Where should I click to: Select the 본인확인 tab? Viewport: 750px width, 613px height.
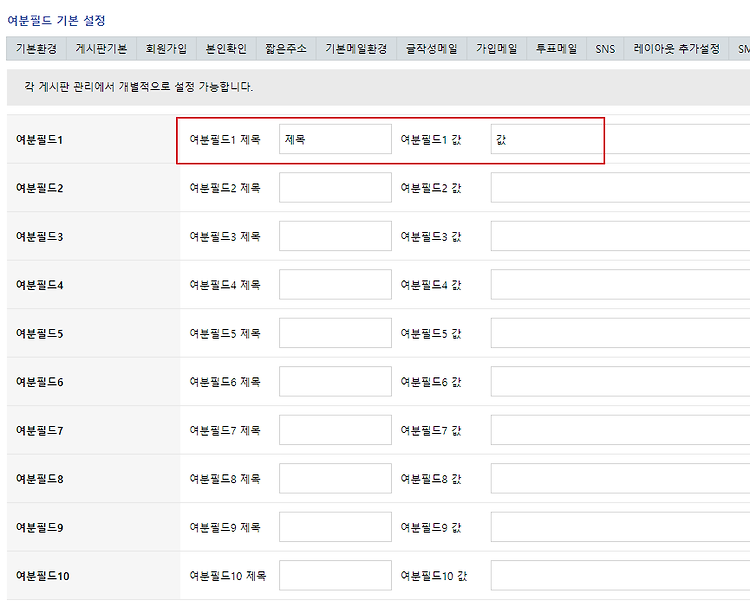click(226, 49)
